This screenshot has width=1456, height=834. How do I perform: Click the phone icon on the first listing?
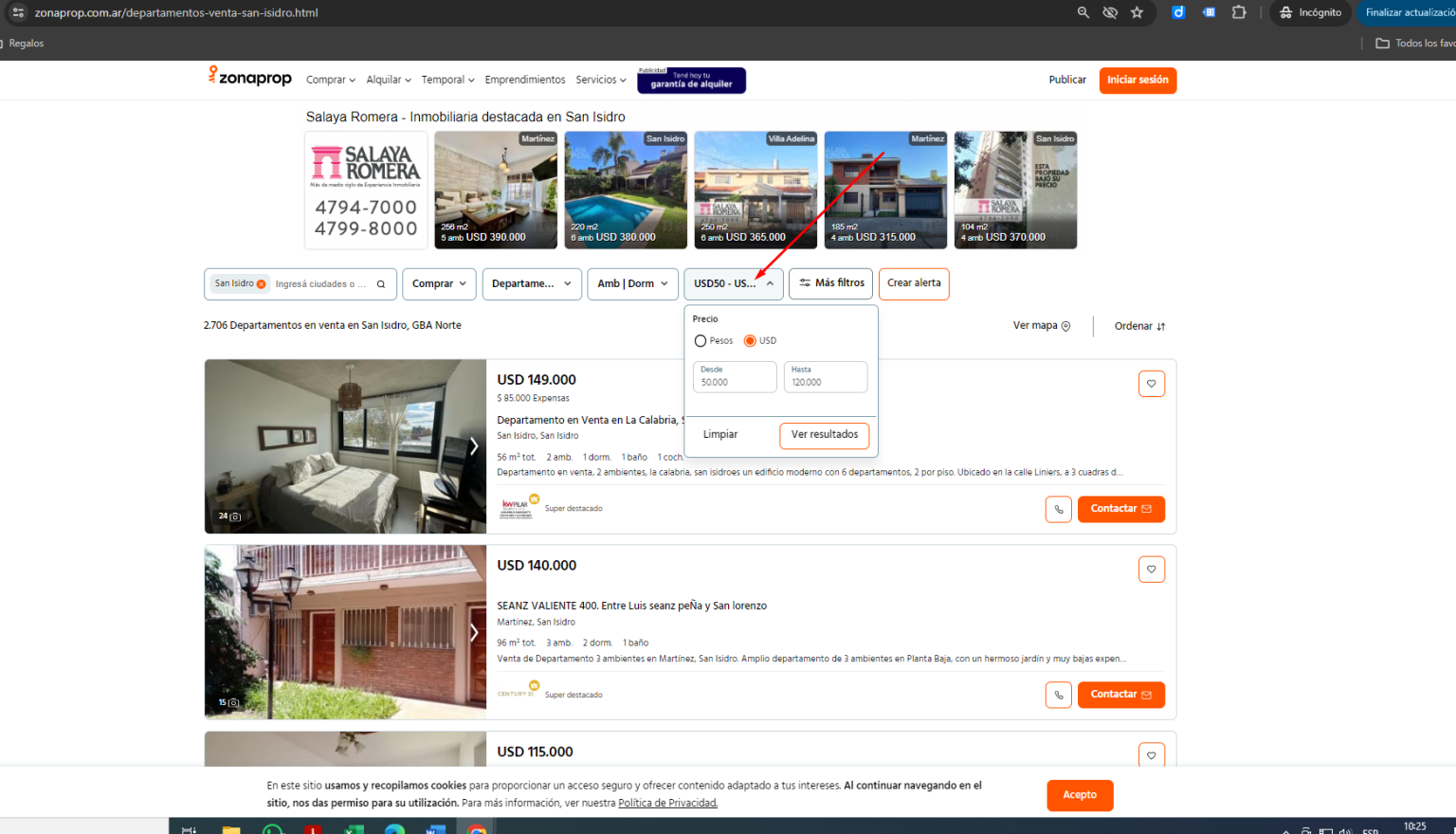pyautogui.click(x=1058, y=509)
